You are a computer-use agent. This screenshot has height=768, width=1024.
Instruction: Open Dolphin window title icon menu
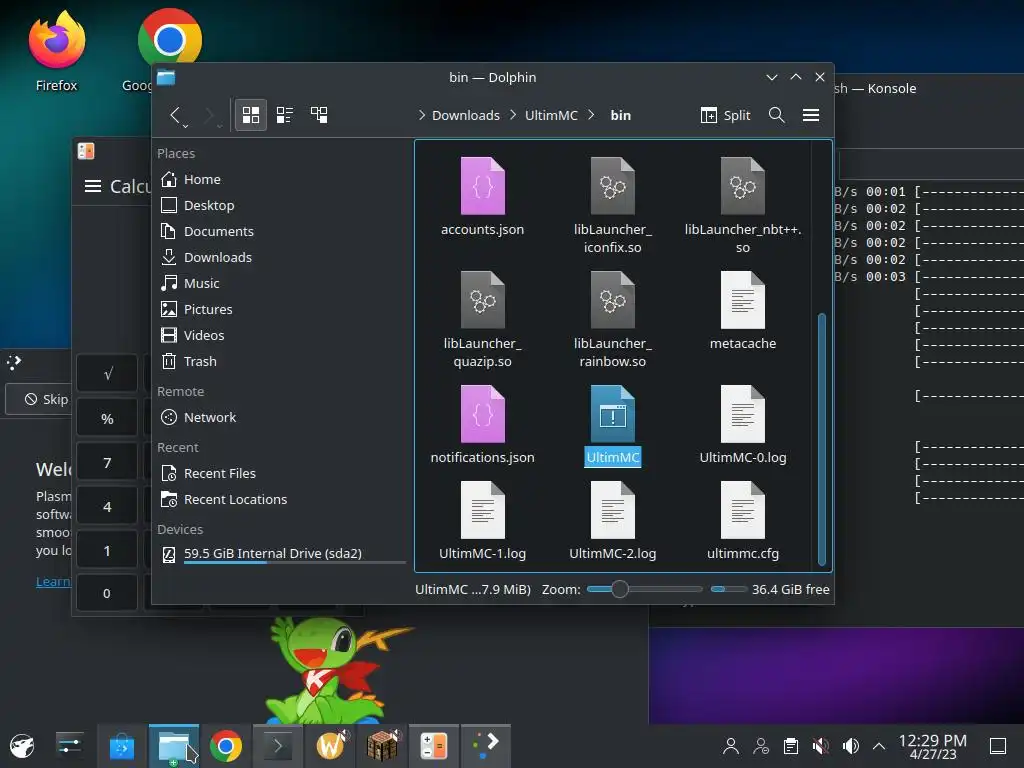click(x=166, y=78)
